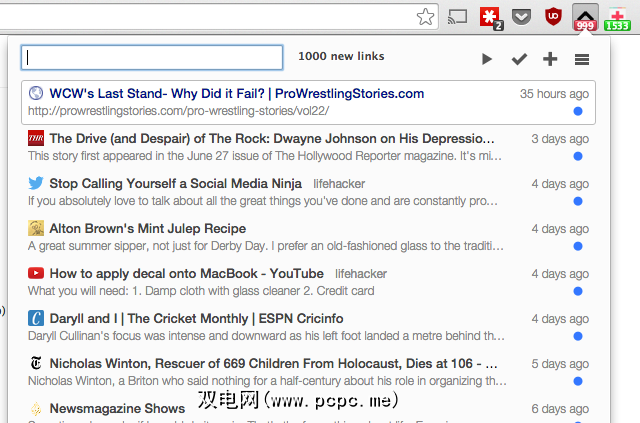Image resolution: width=640 pixels, height=423 pixels.
Task: Click favicon next to Alton Brown's recipe
Action: 36,228
